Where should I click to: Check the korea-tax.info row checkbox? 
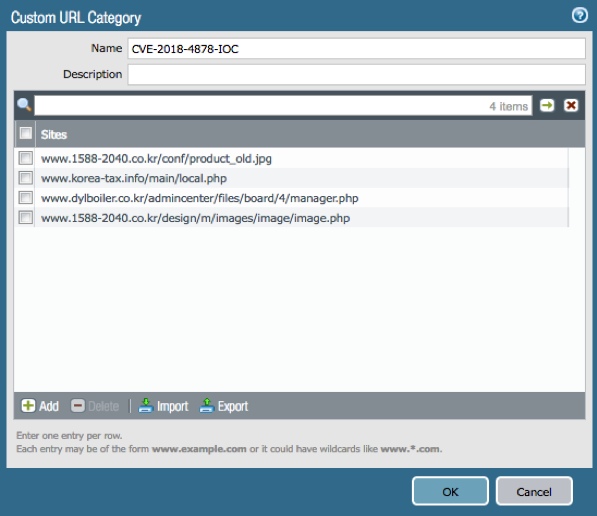tap(26, 178)
